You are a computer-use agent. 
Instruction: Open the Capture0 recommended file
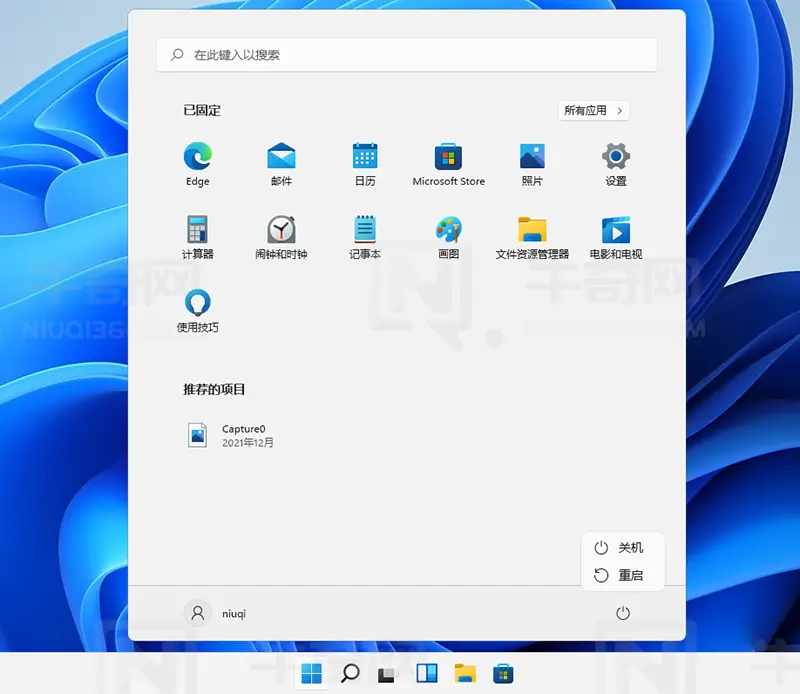[231, 435]
